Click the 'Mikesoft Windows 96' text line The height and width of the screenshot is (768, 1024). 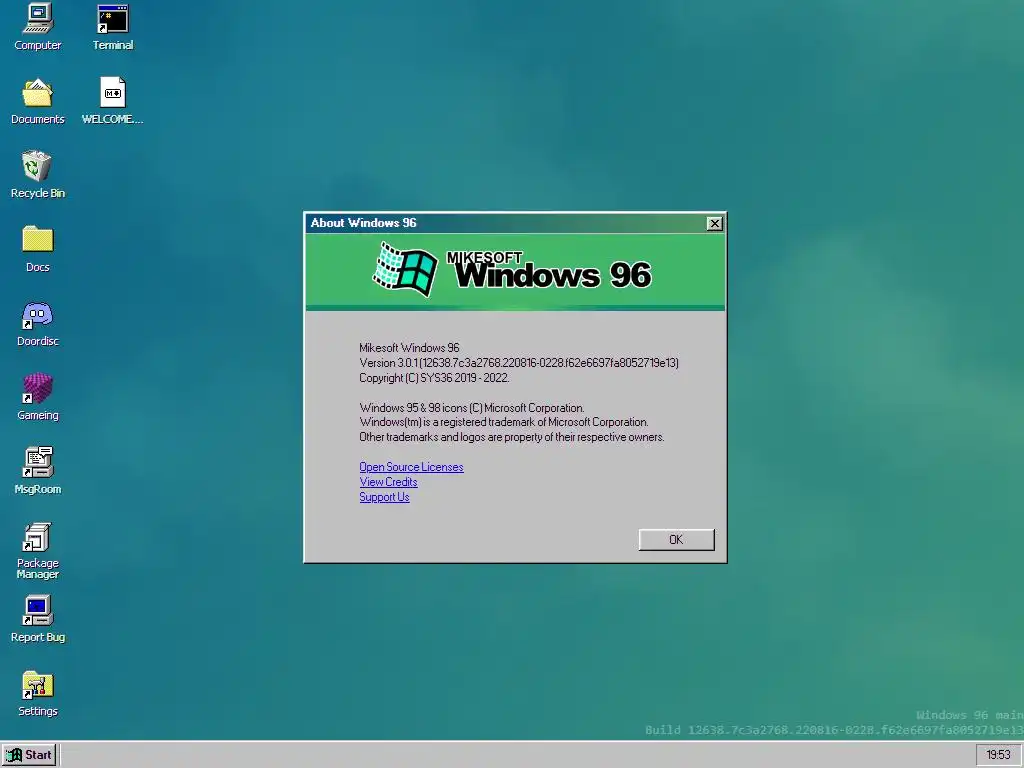pyautogui.click(x=409, y=347)
